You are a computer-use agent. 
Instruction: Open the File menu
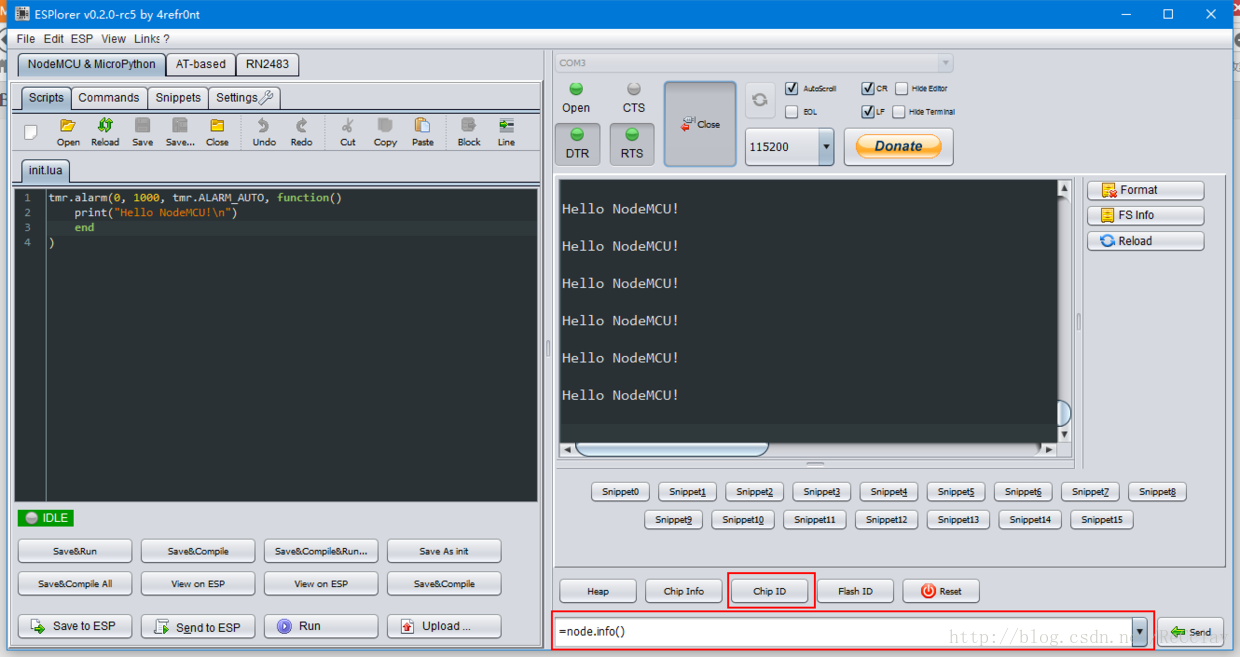(26, 39)
